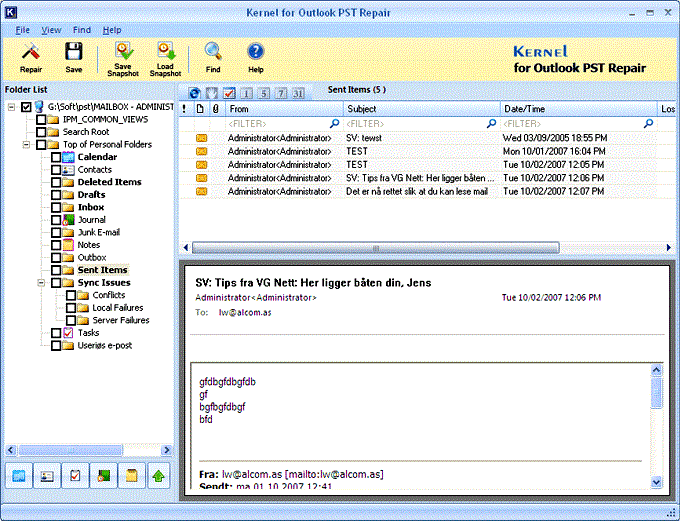Screen dimensions: 680x521
Task: Check the Sent Items checkbox
Action: pyautogui.click(x=56, y=270)
